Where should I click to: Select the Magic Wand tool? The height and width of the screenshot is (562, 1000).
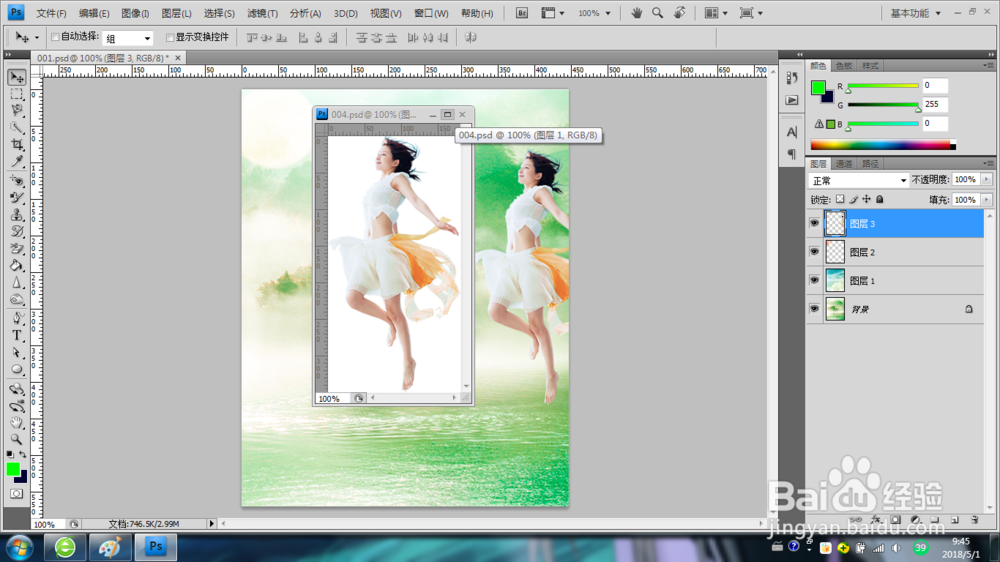click(x=17, y=128)
